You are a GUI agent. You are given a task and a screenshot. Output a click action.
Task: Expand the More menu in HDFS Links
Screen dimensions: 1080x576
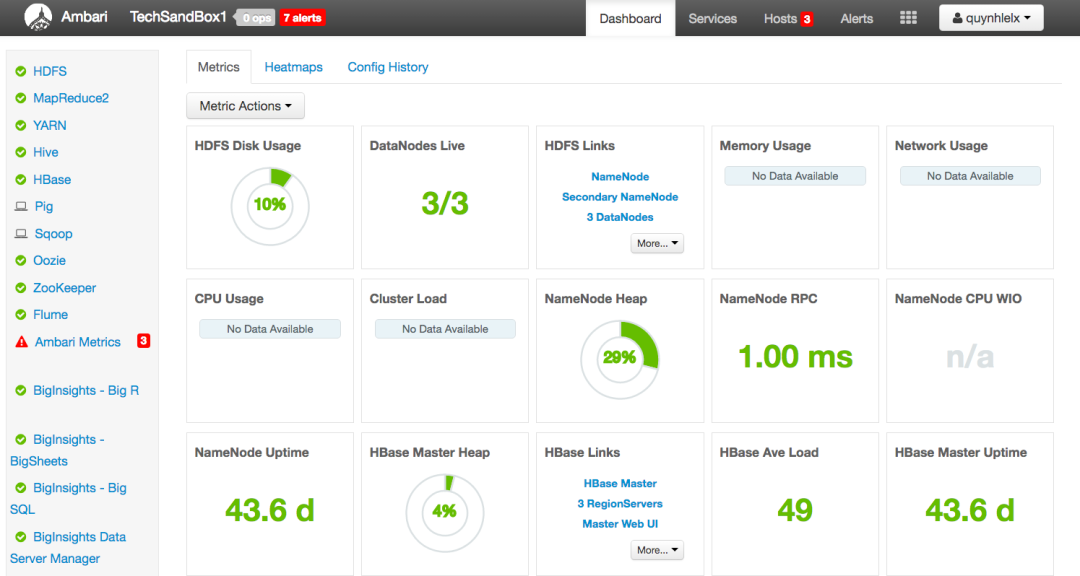click(657, 243)
